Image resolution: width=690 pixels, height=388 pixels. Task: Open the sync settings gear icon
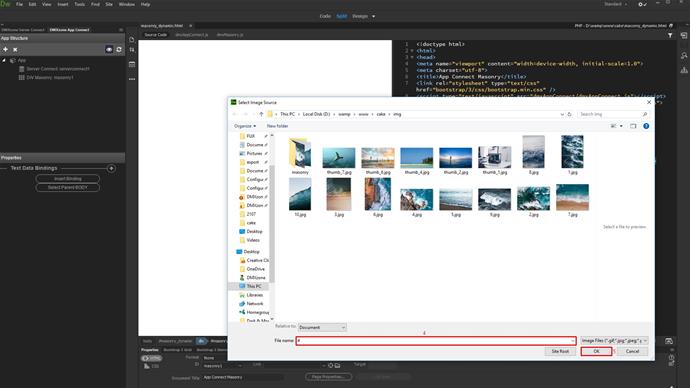tap(642, 4)
